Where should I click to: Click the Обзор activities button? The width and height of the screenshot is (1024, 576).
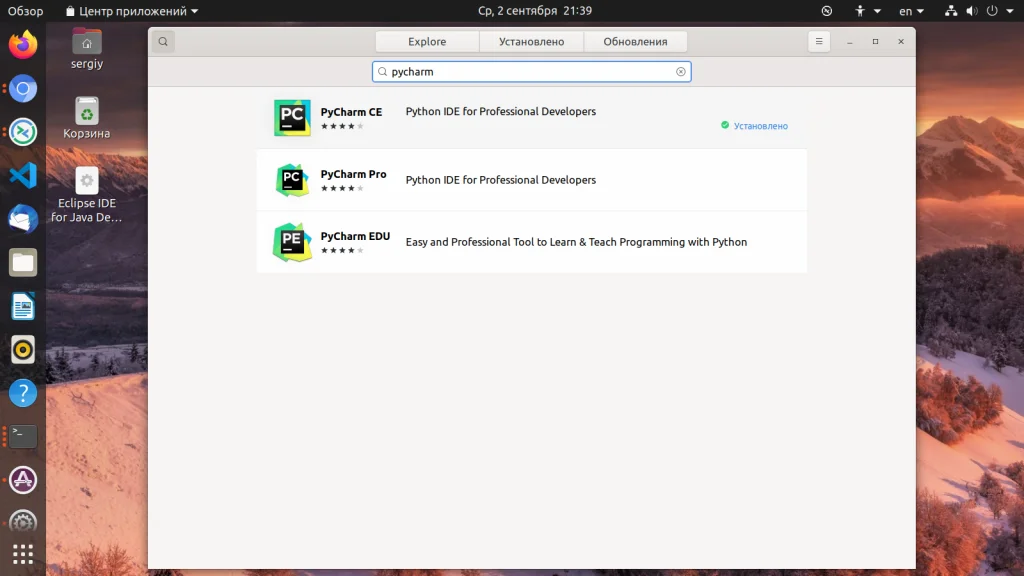[26, 11]
